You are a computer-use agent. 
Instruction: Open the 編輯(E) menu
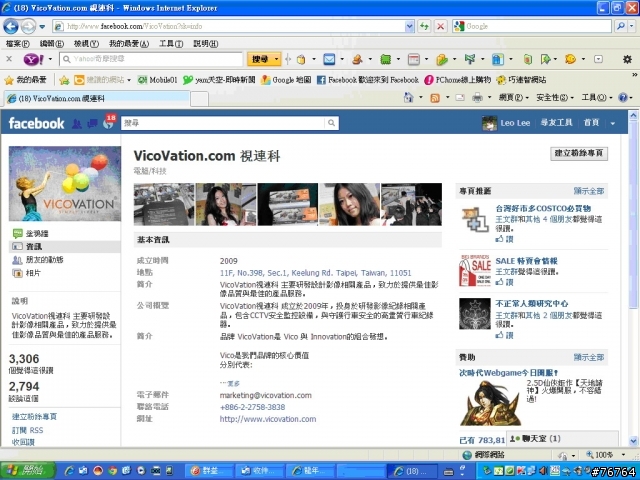pos(52,44)
